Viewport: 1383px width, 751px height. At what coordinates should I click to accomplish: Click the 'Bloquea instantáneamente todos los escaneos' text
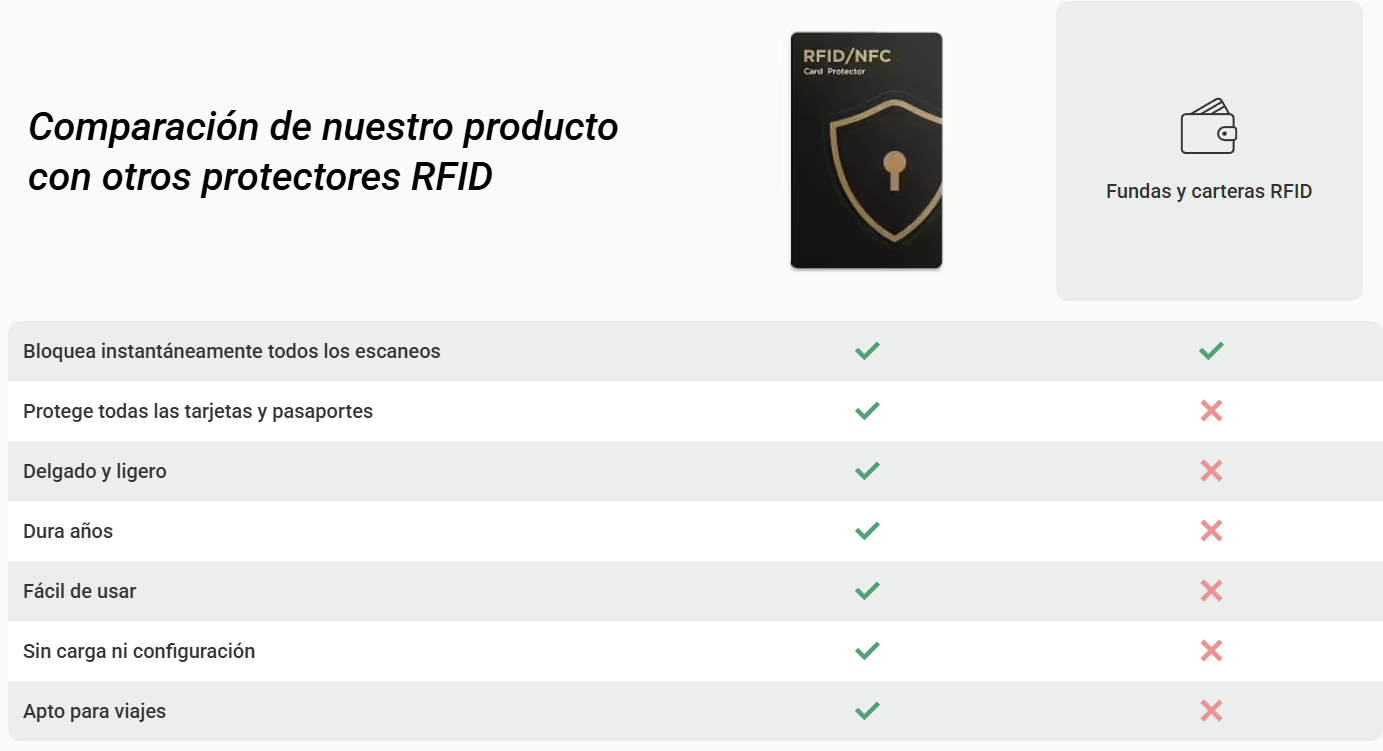pyautogui.click(x=232, y=351)
